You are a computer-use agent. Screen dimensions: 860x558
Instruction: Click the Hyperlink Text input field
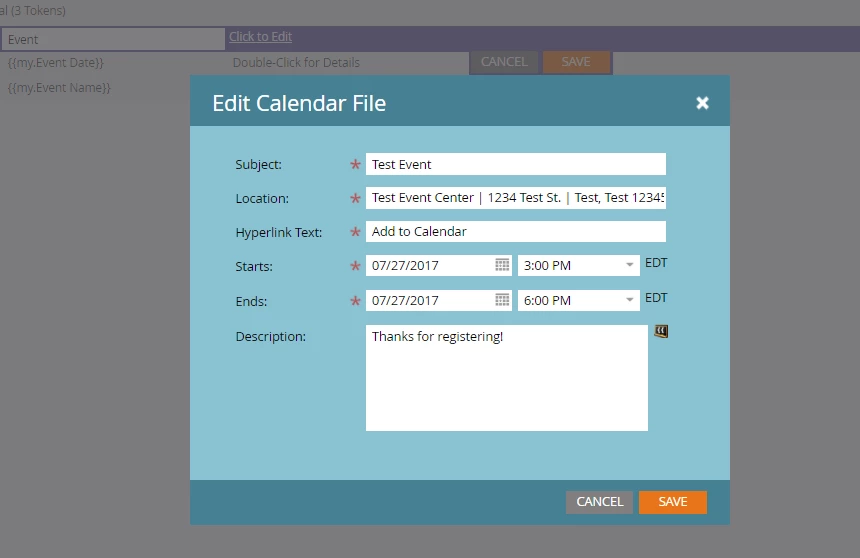pos(516,232)
